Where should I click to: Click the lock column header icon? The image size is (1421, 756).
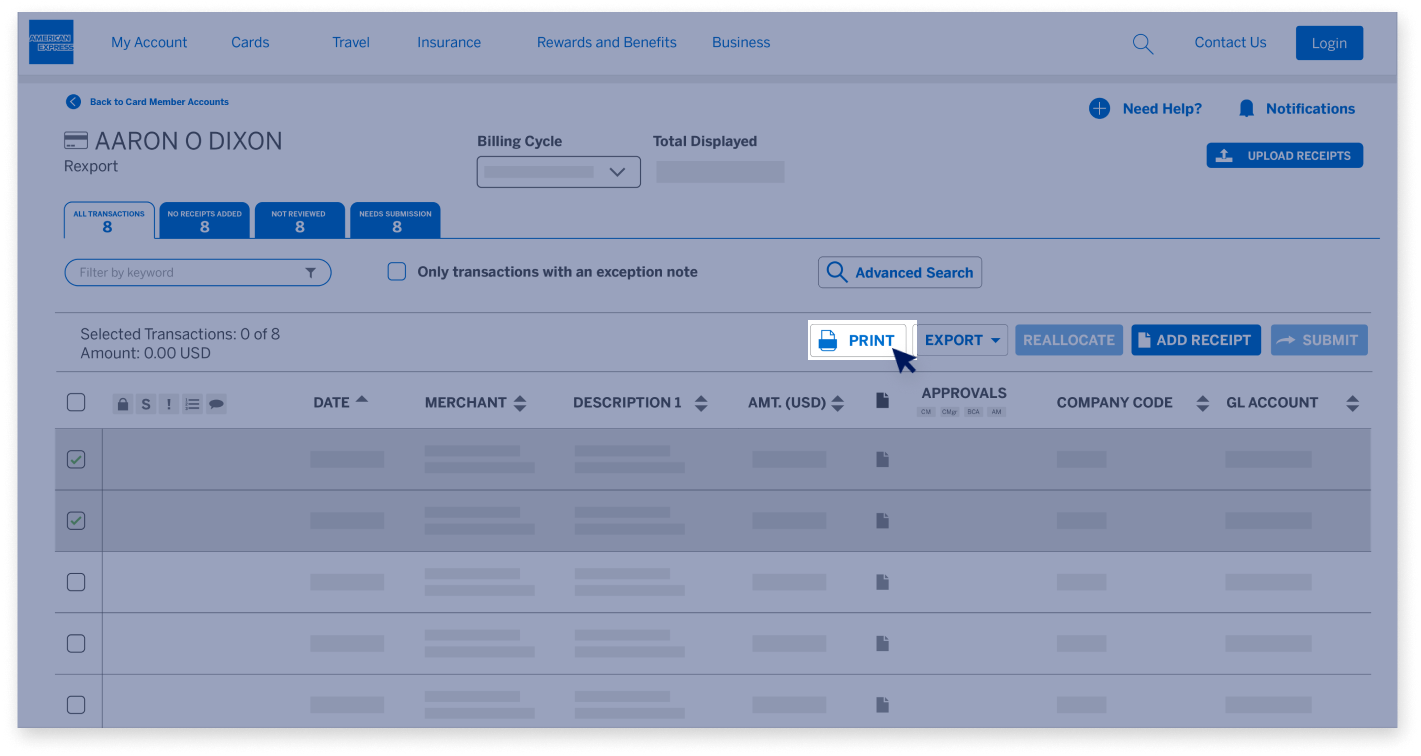(122, 403)
